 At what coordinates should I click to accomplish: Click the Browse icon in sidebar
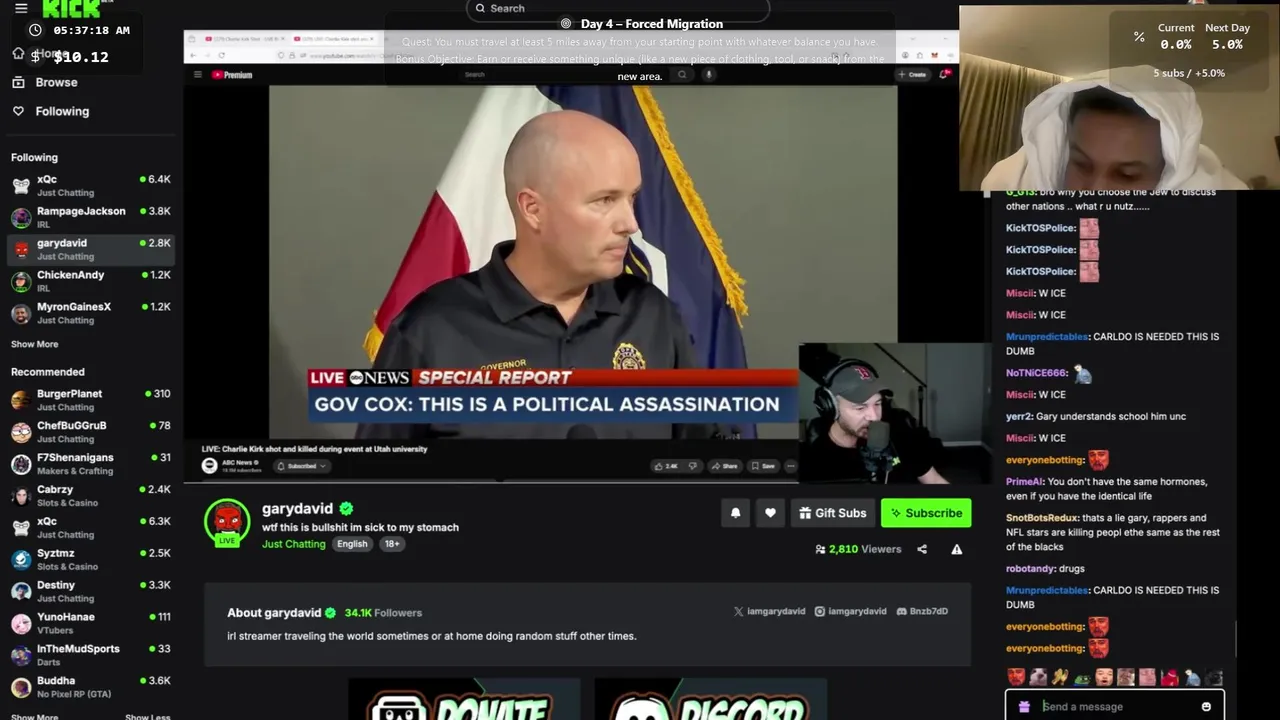point(18,82)
